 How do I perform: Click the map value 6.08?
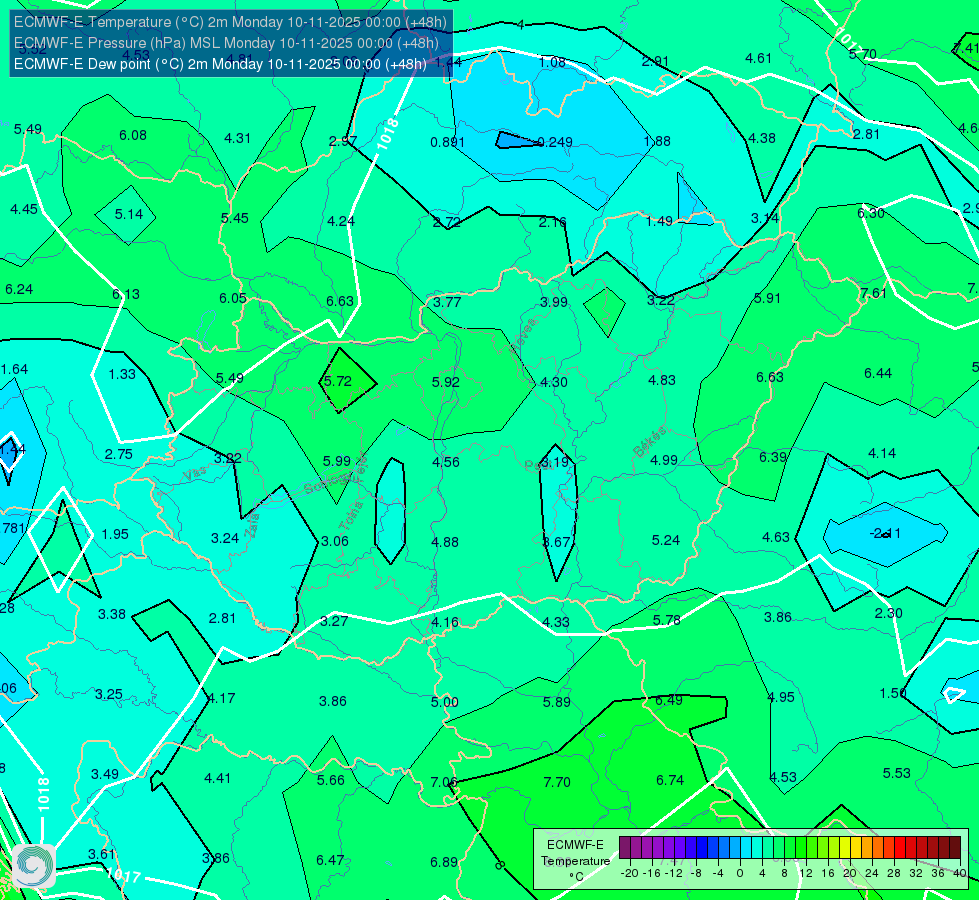pos(133,136)
